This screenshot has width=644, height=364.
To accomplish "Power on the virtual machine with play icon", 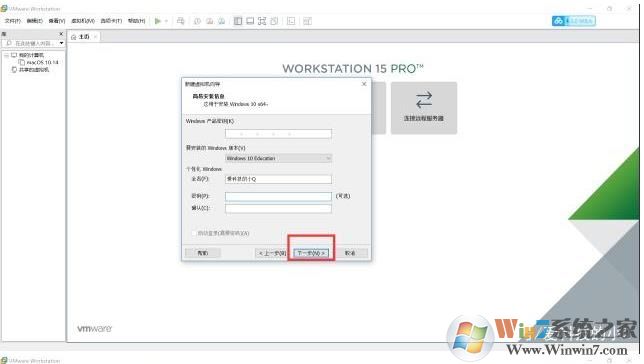I will [x=158, y=21].
